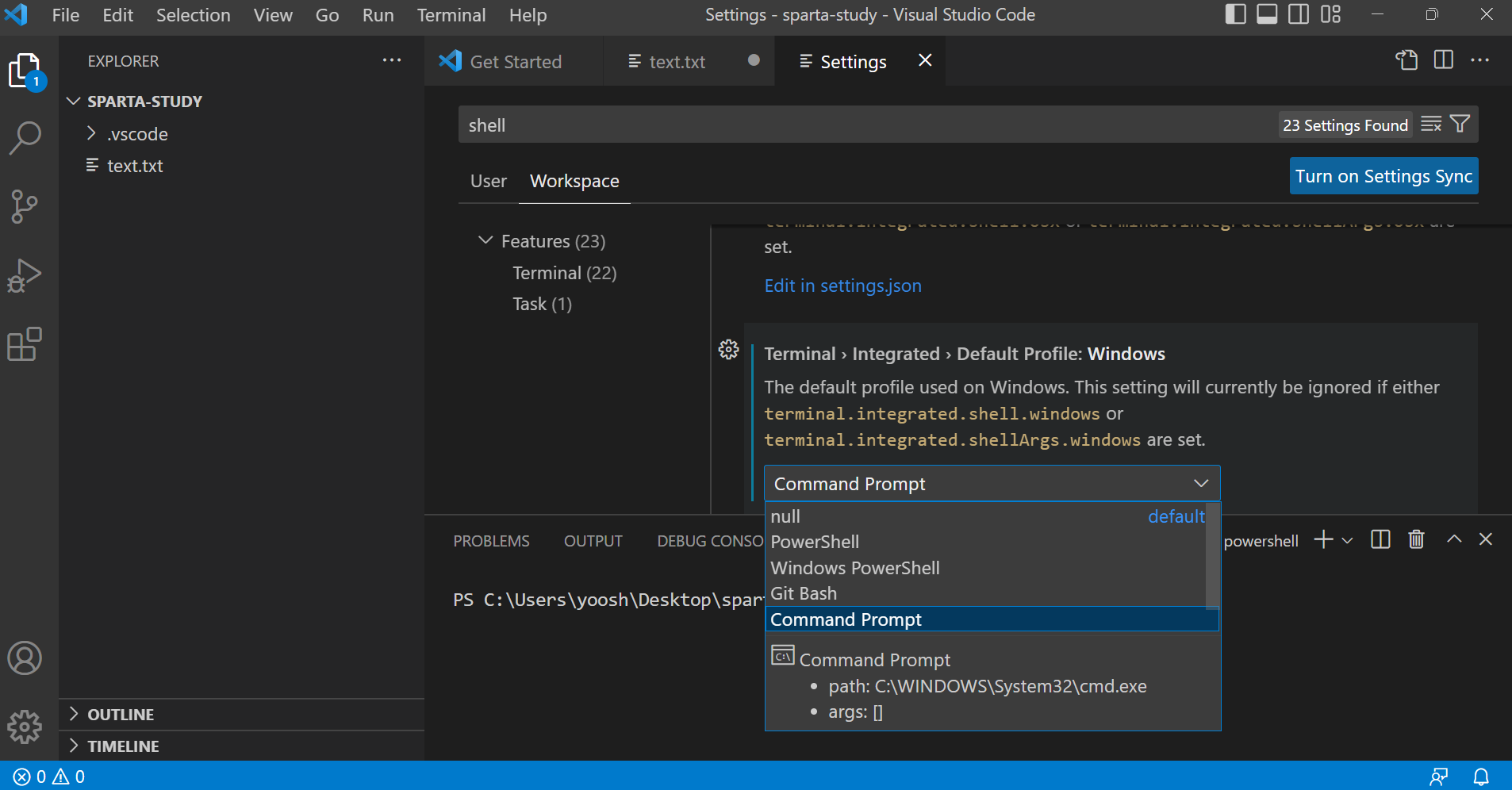Screen dimensions: 1512x790
Task: Choose Windows PowerShell in the profile list
Action: 988,568
